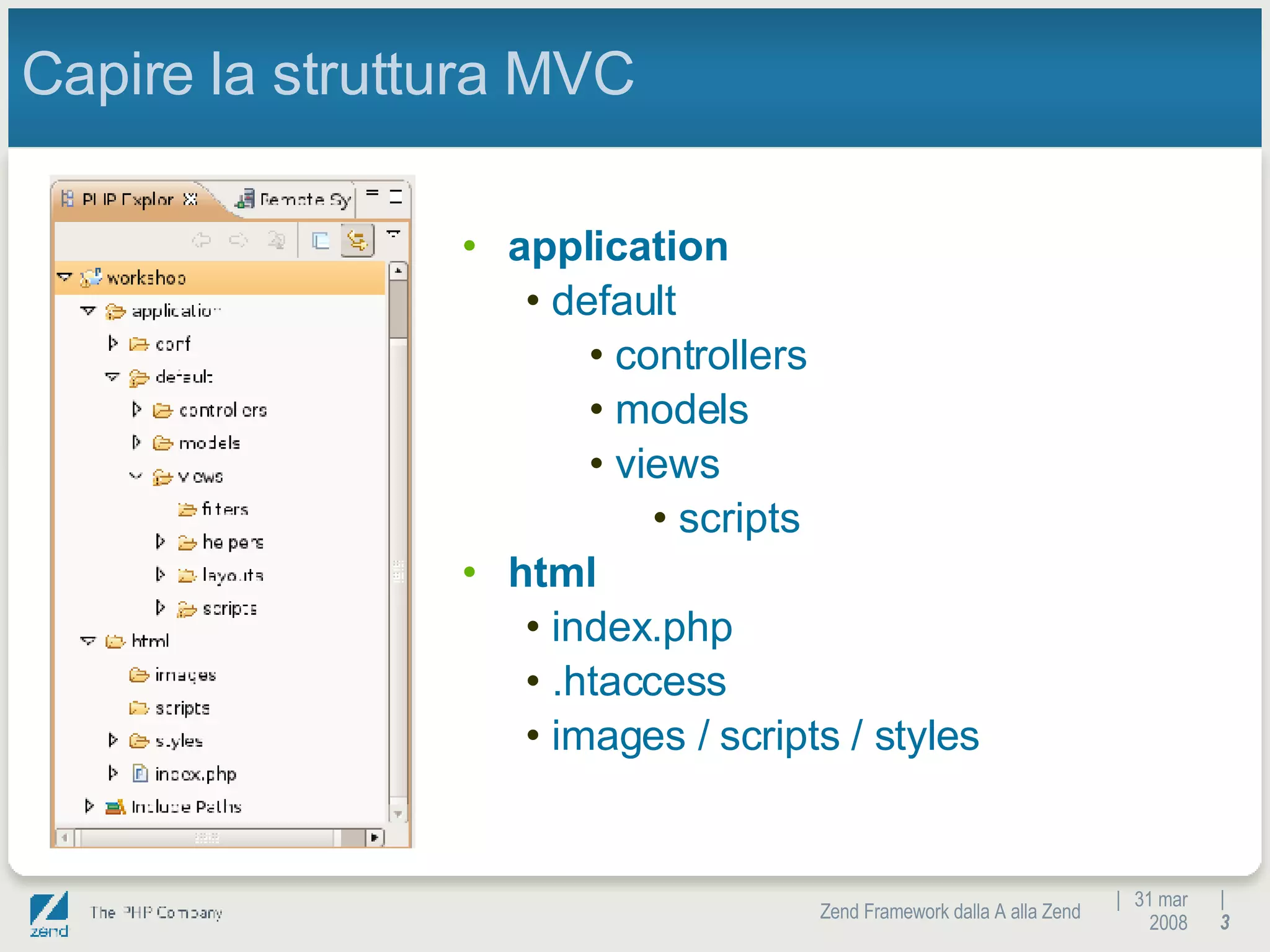Screen dimensions: 1270x952
Task: Select the Include Paths label
Action: point(187,807)
